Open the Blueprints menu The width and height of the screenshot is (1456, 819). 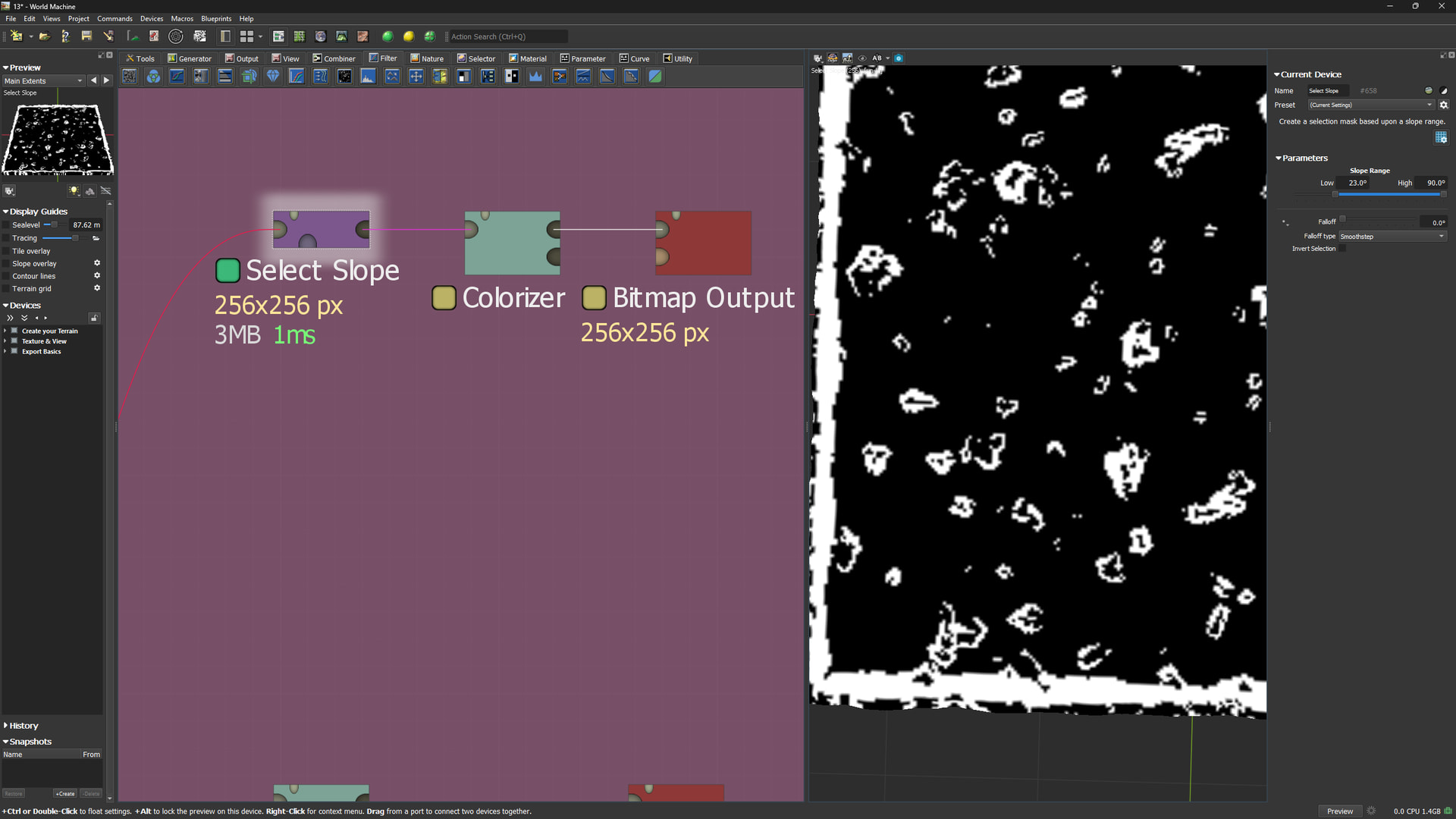(216, 18)
